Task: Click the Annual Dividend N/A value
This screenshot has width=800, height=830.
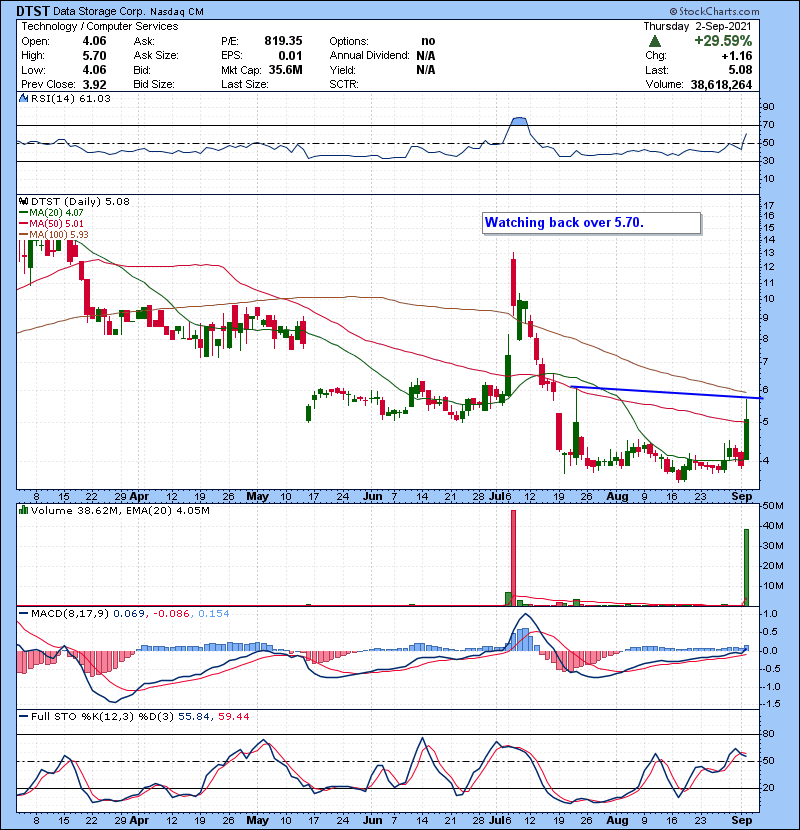Action: (x=426, y=56)
